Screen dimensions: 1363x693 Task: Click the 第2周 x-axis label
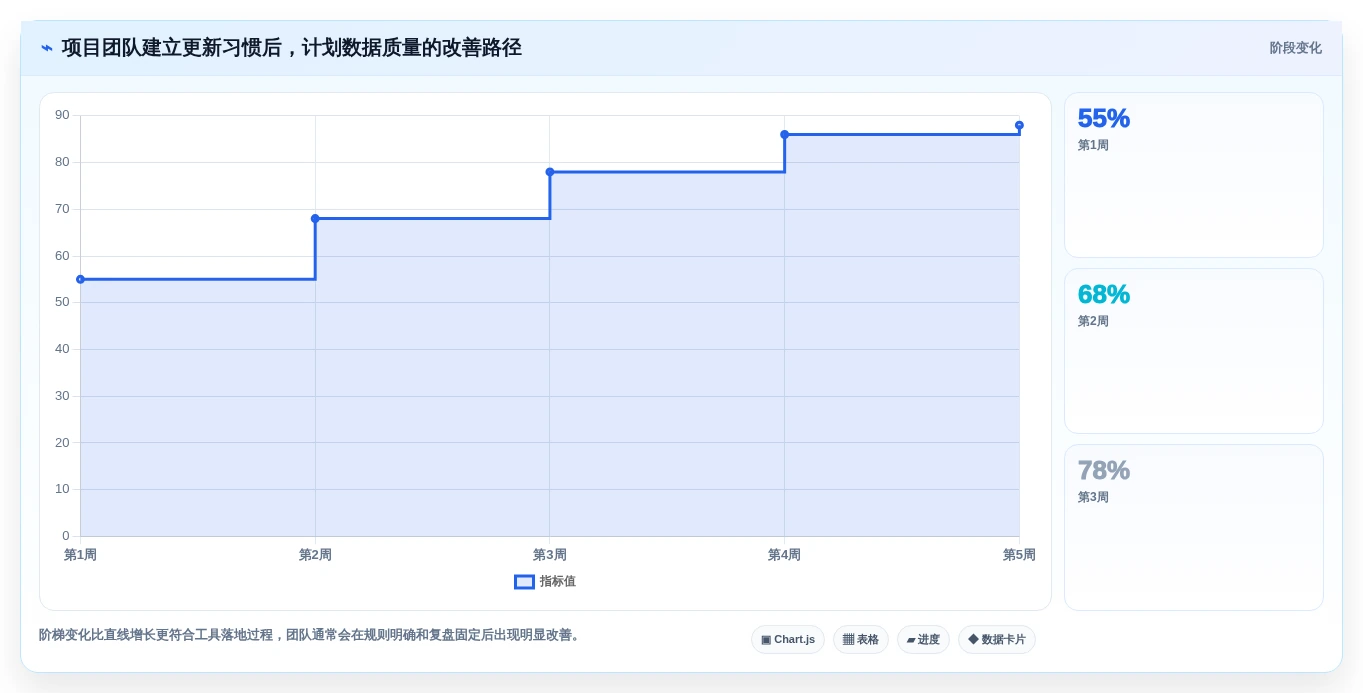(315, 555)
